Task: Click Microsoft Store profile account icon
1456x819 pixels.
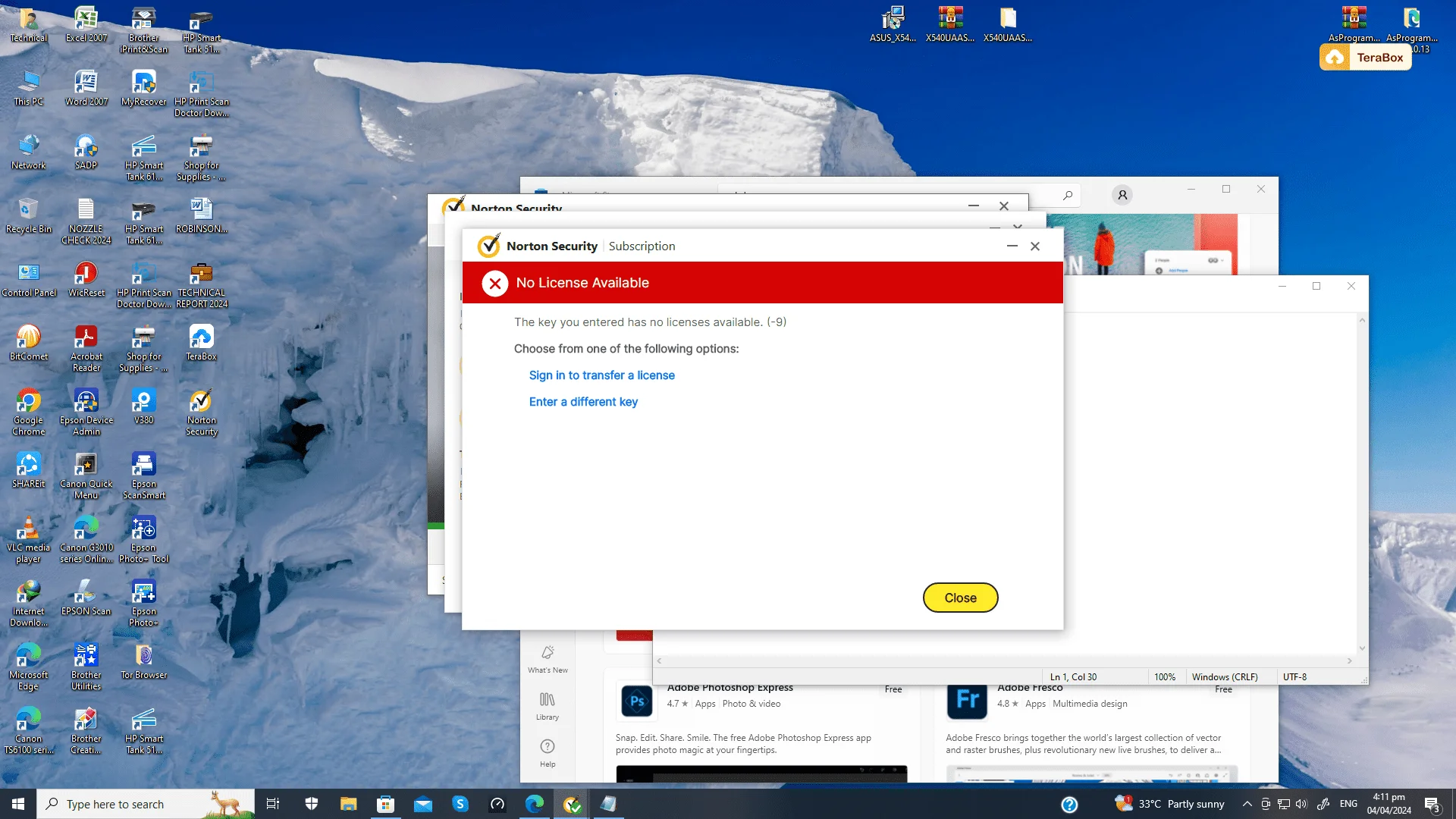Action: pos(1122,195)
